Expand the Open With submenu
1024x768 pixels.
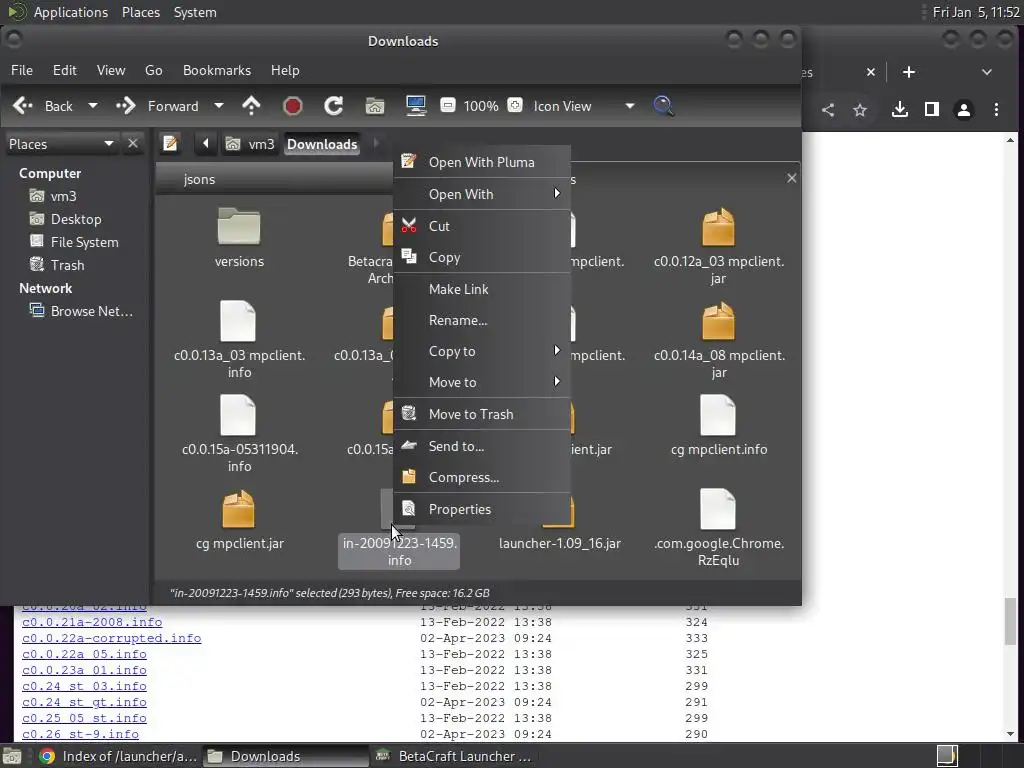click(x=483, y=194)
